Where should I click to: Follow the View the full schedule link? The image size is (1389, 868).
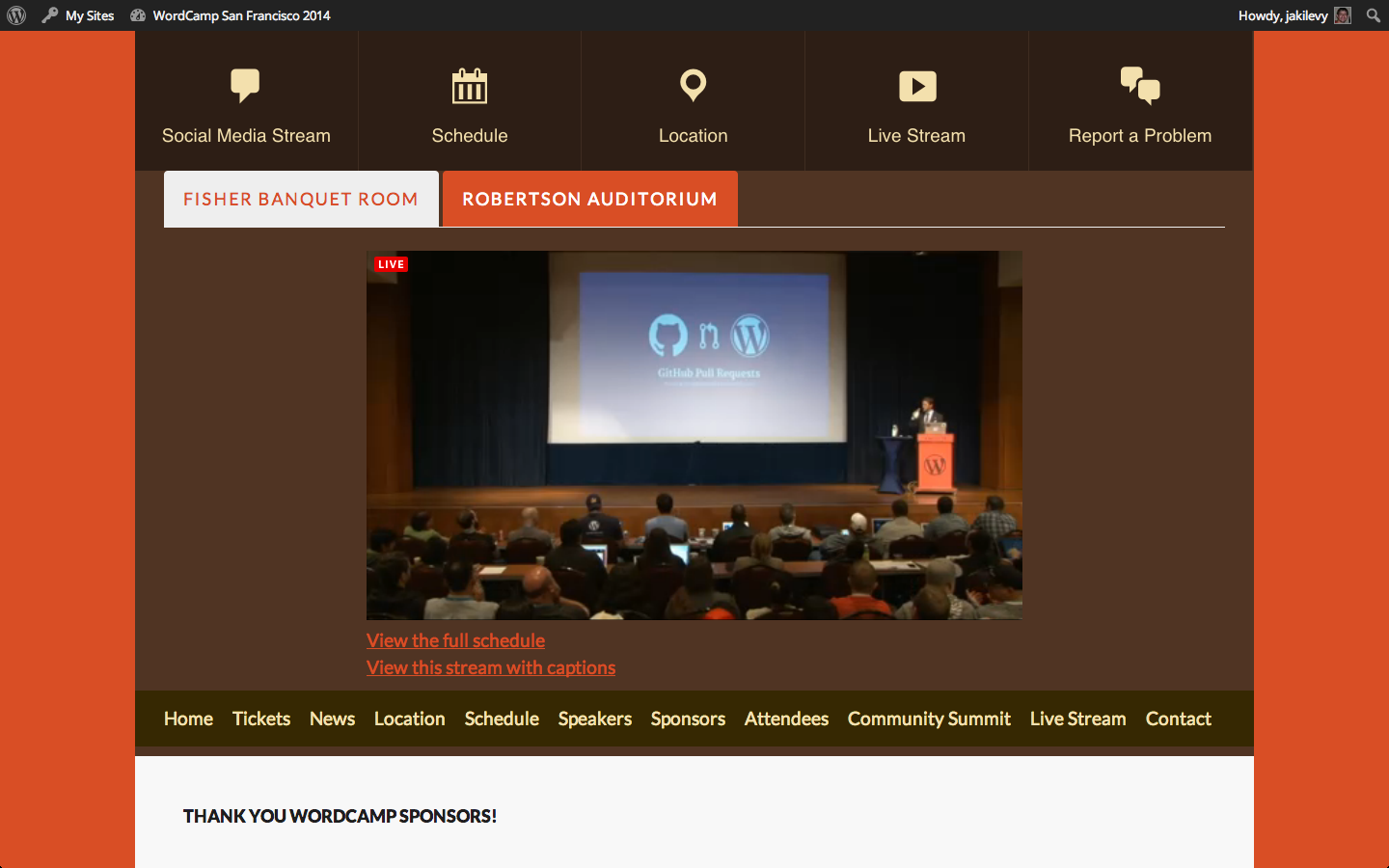point(455,640)
